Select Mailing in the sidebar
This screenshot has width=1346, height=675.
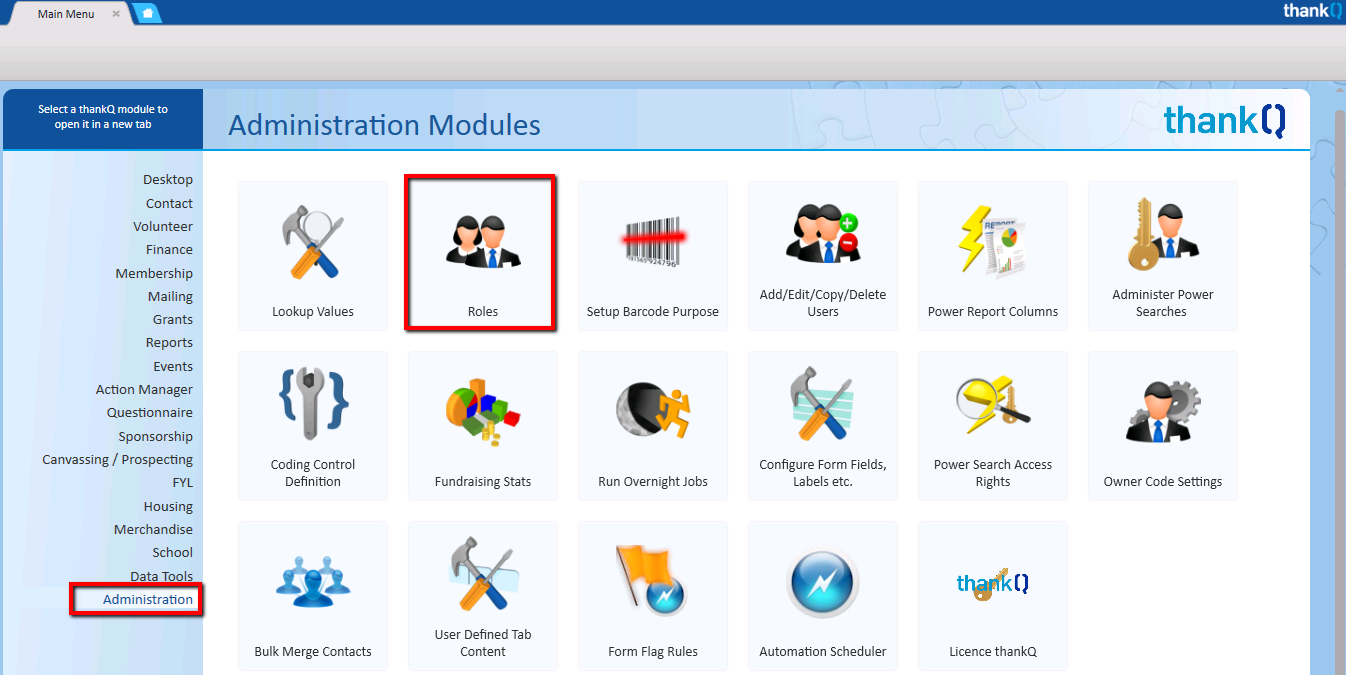[x=170, y=296]
